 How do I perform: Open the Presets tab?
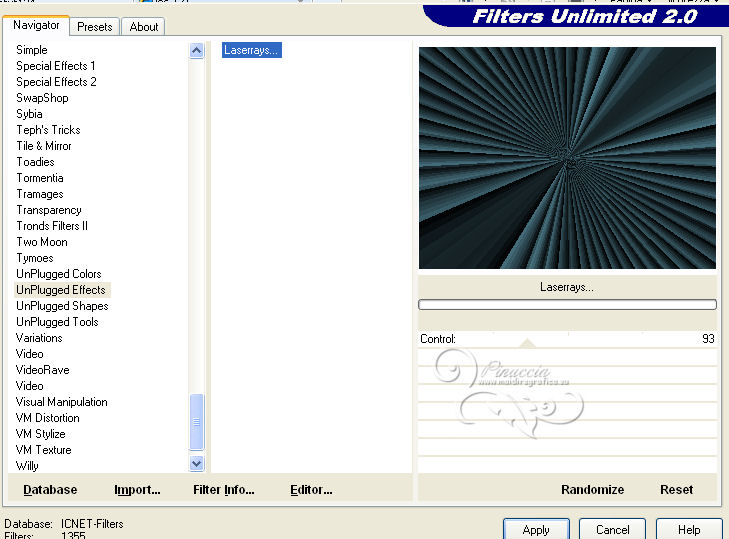(x=94, y=27)
